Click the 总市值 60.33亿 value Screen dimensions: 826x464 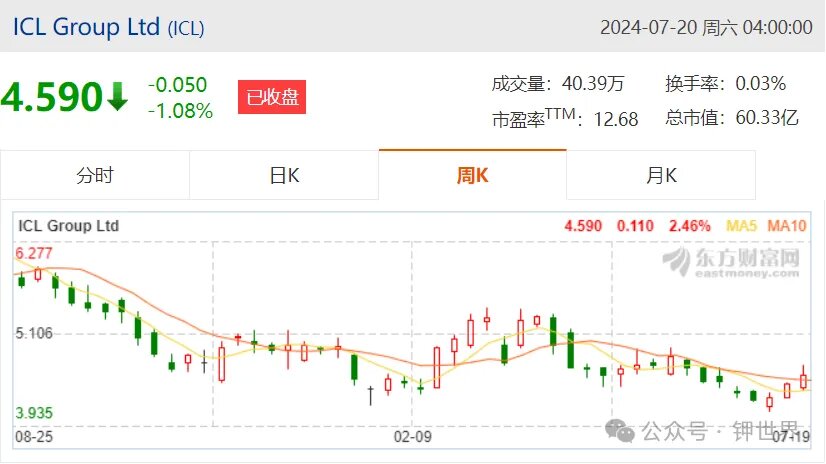767,117
